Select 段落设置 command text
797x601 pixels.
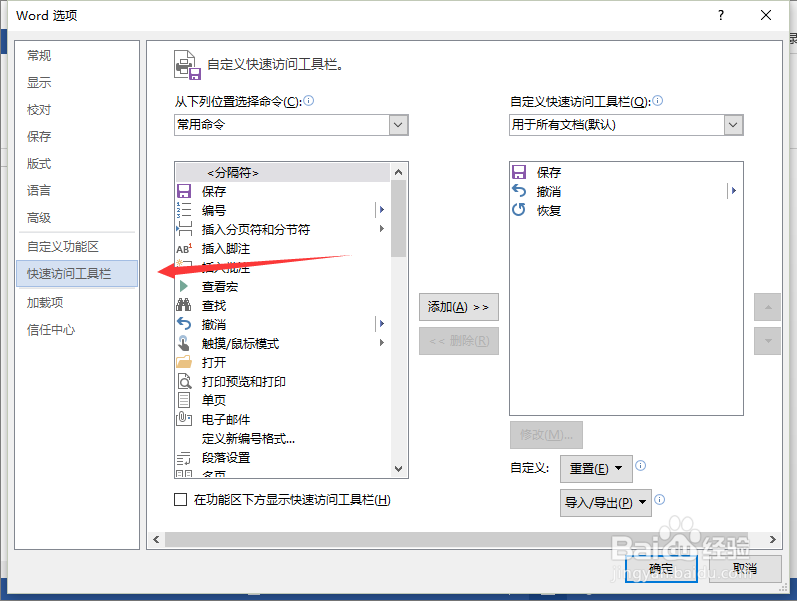point(226,458)
